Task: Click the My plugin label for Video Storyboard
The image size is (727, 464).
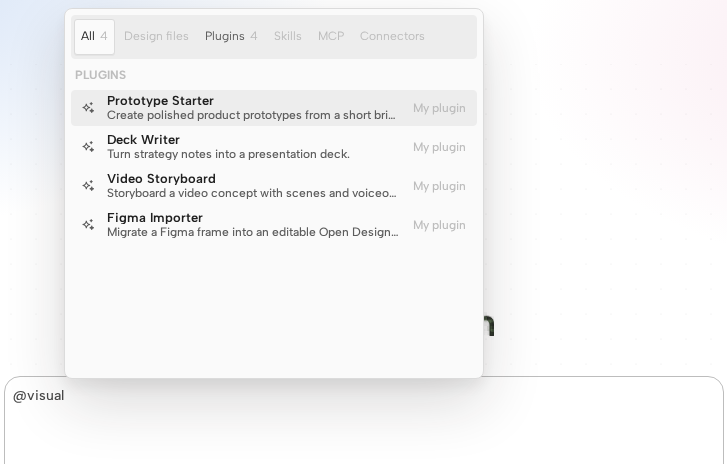Action: tap(439, 186)
